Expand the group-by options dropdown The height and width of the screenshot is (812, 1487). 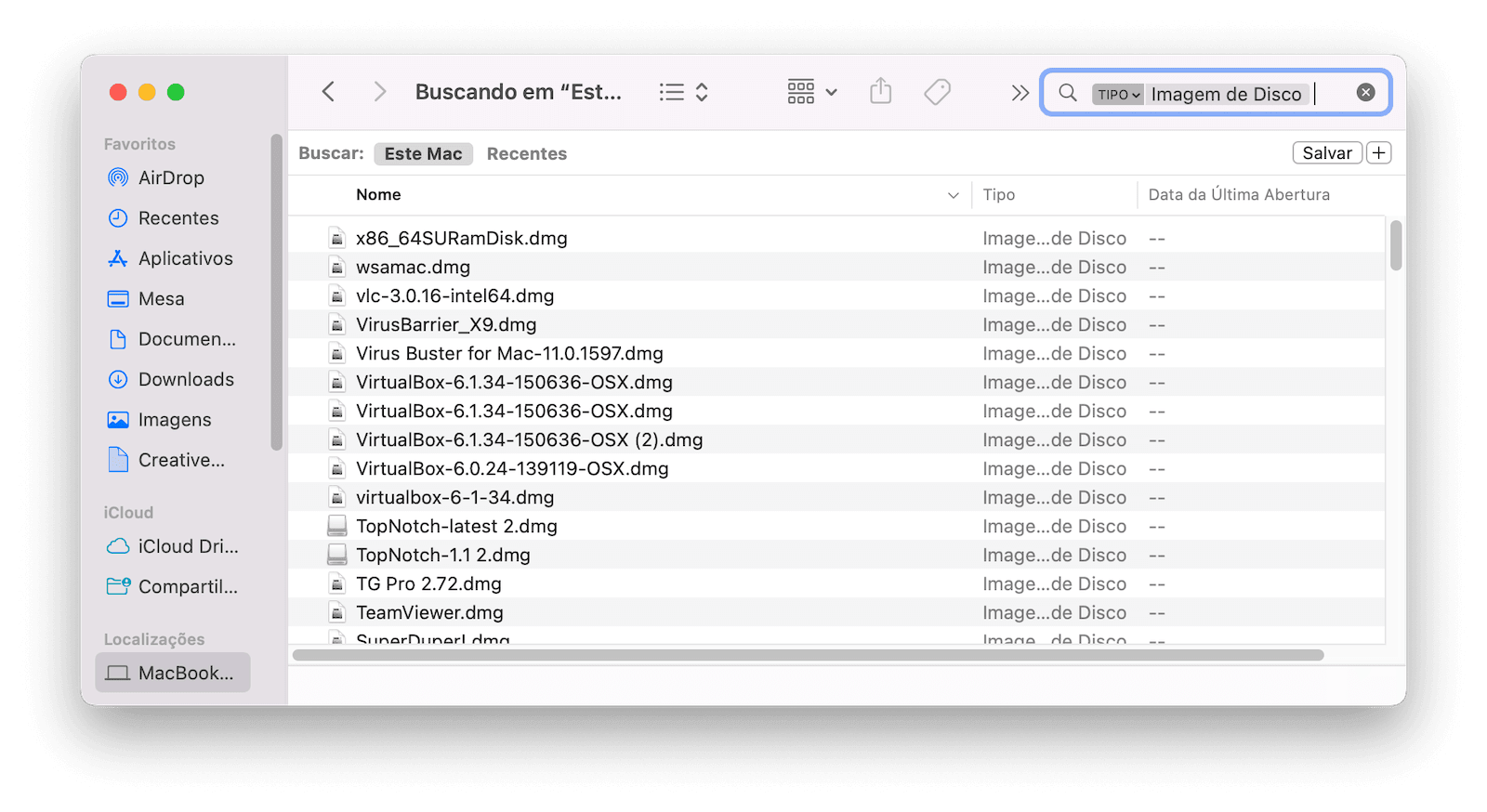812,92
